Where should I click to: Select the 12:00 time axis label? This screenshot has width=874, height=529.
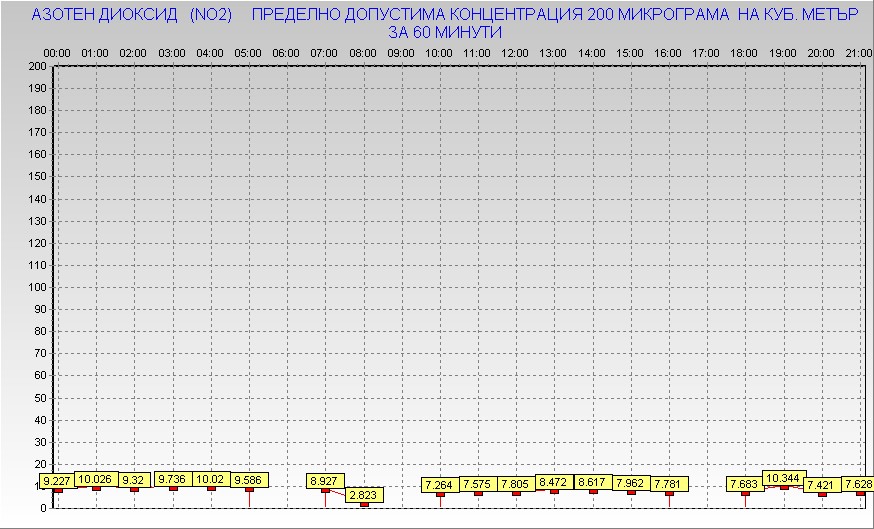(x=515, y=52)
